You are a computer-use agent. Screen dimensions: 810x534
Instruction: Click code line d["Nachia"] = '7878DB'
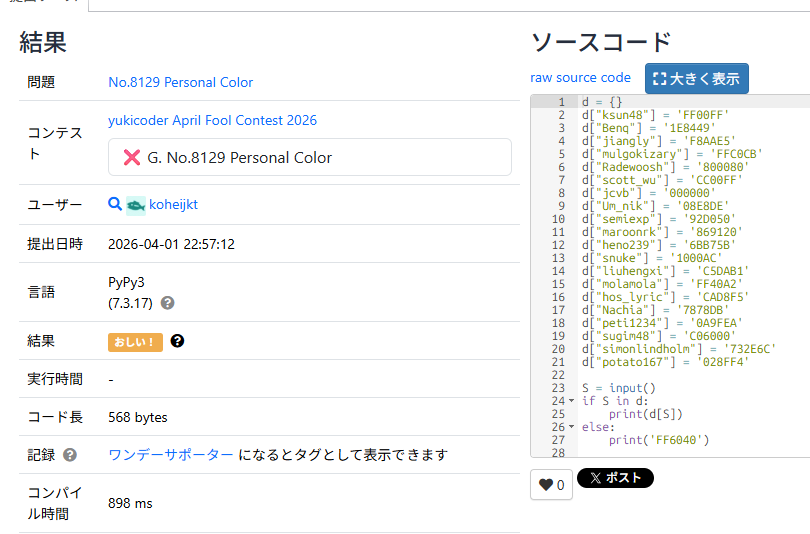(656, 310)
